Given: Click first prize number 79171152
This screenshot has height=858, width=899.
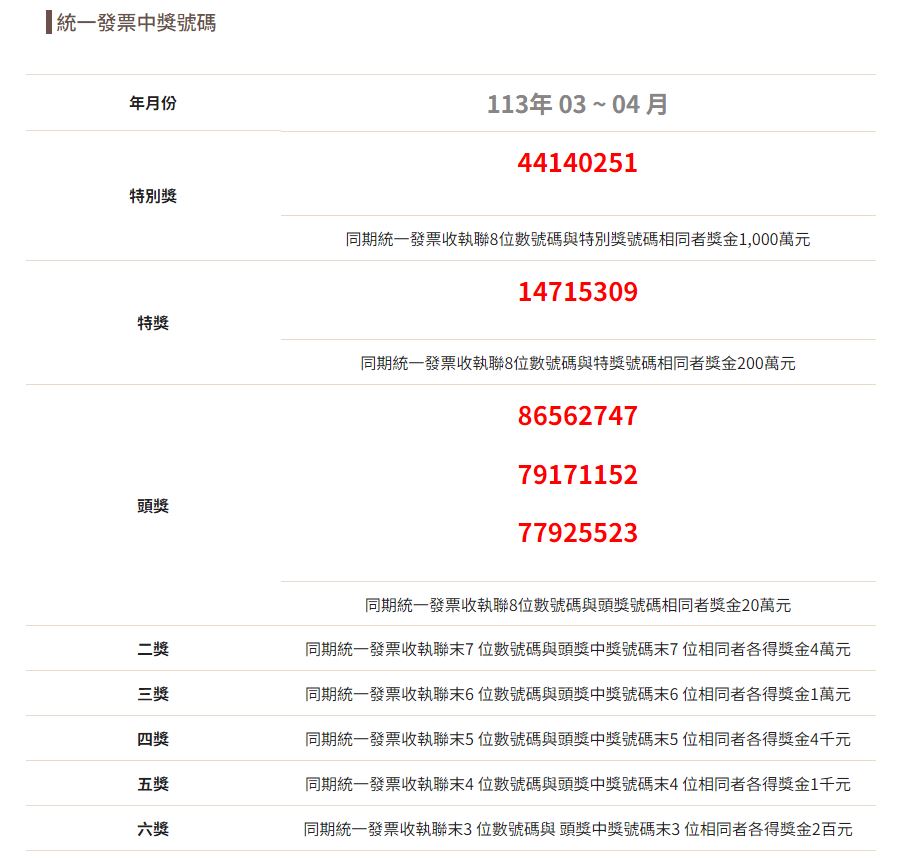Looking at the screenshot, I should click(577, 474).
